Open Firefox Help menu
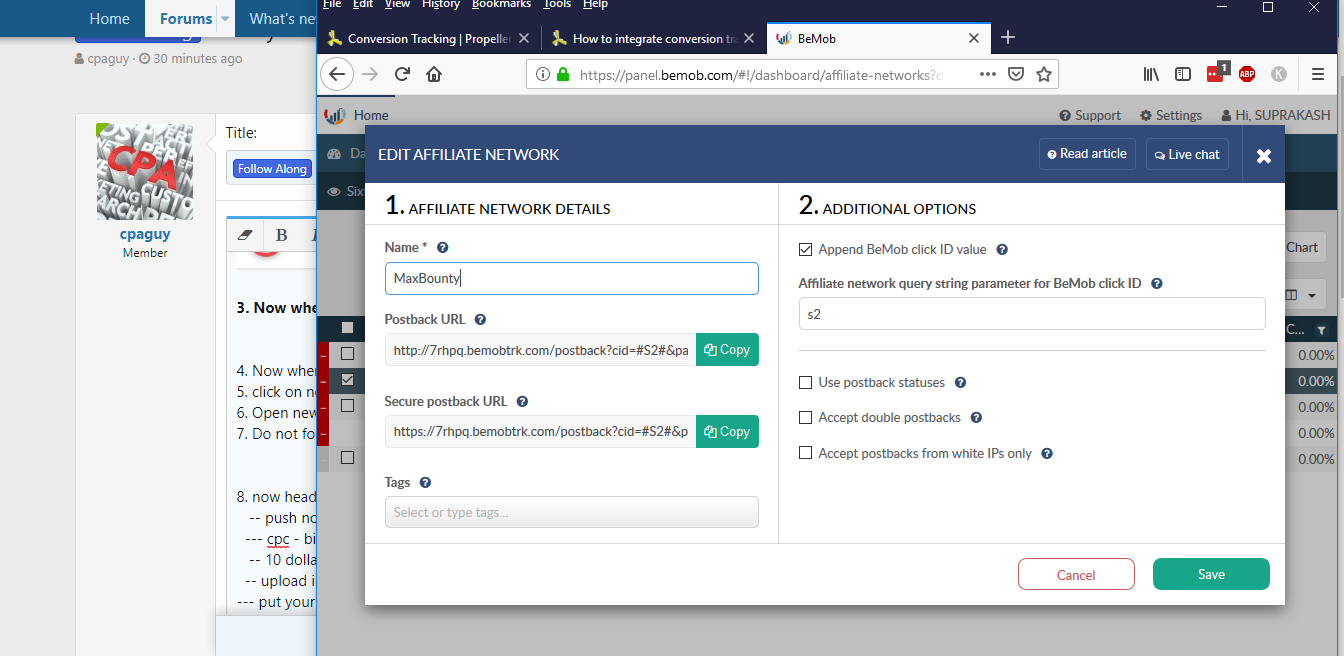The height and width of the screenshot is (656, 1344). 595,5
